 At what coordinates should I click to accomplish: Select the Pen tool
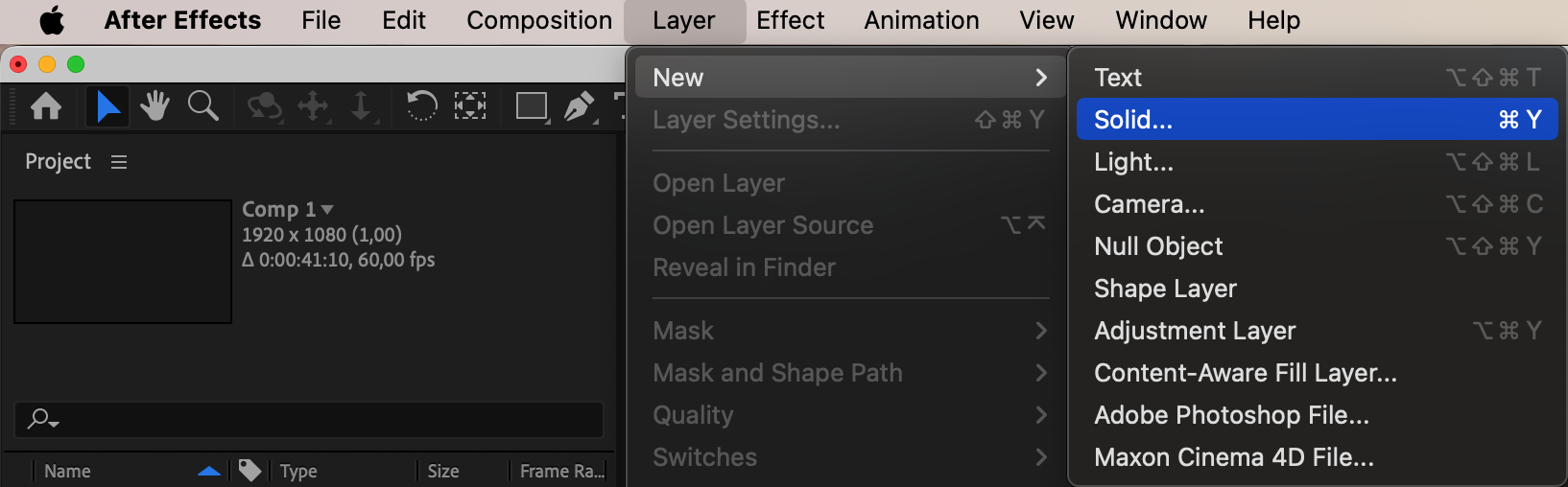coord(579,105)
